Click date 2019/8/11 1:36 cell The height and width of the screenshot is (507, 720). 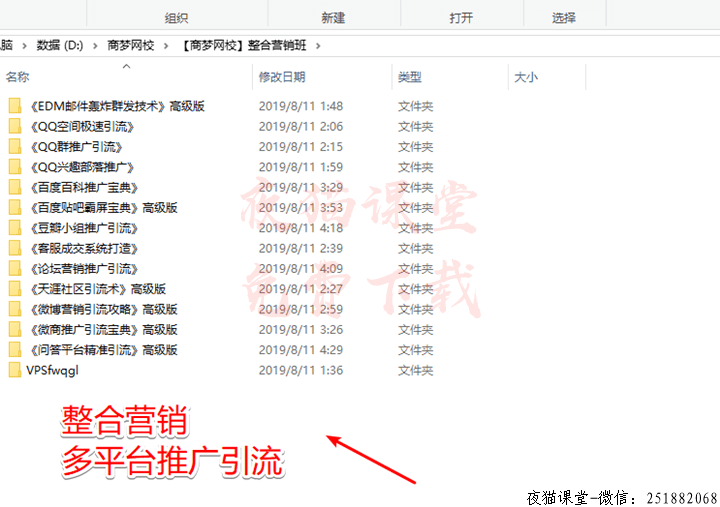tap(301, 370)
